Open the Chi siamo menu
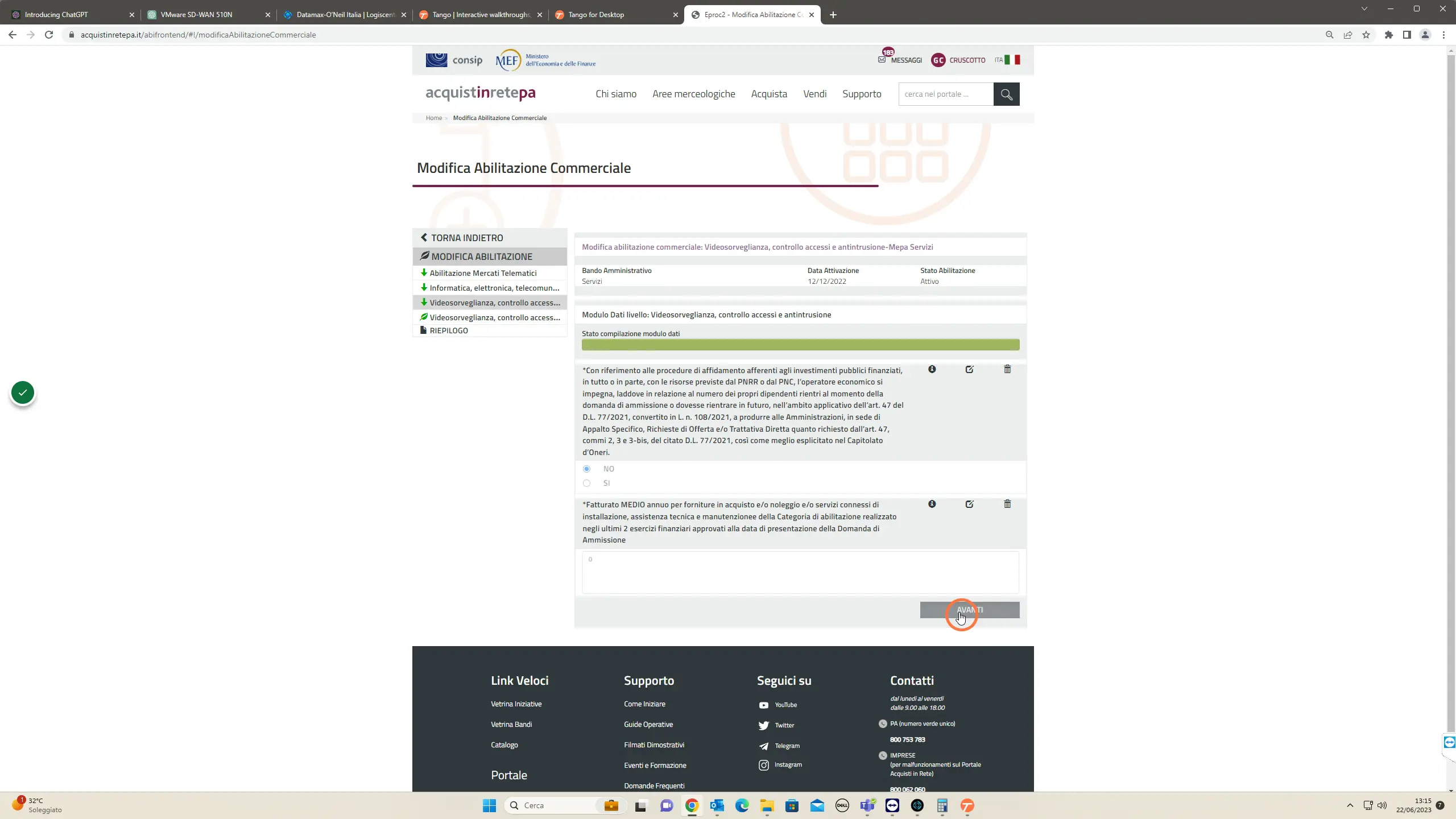The width and height of the screenshot is (1456, 819). (616, 94)
